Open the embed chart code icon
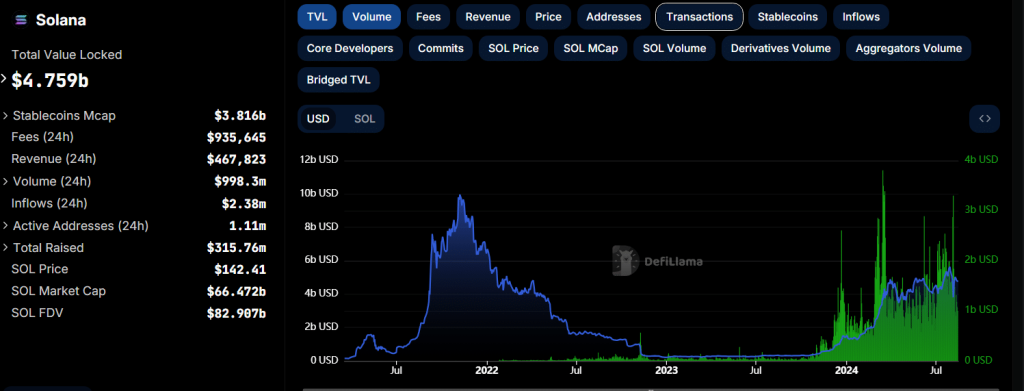The height and width of the screenshot is (391, 1024). [985, 119]
